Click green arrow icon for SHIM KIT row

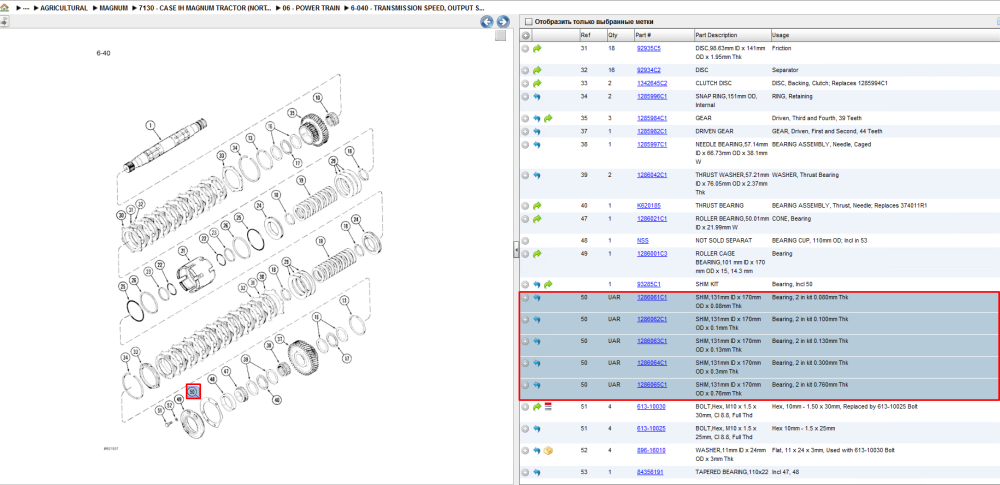[548, 285]
